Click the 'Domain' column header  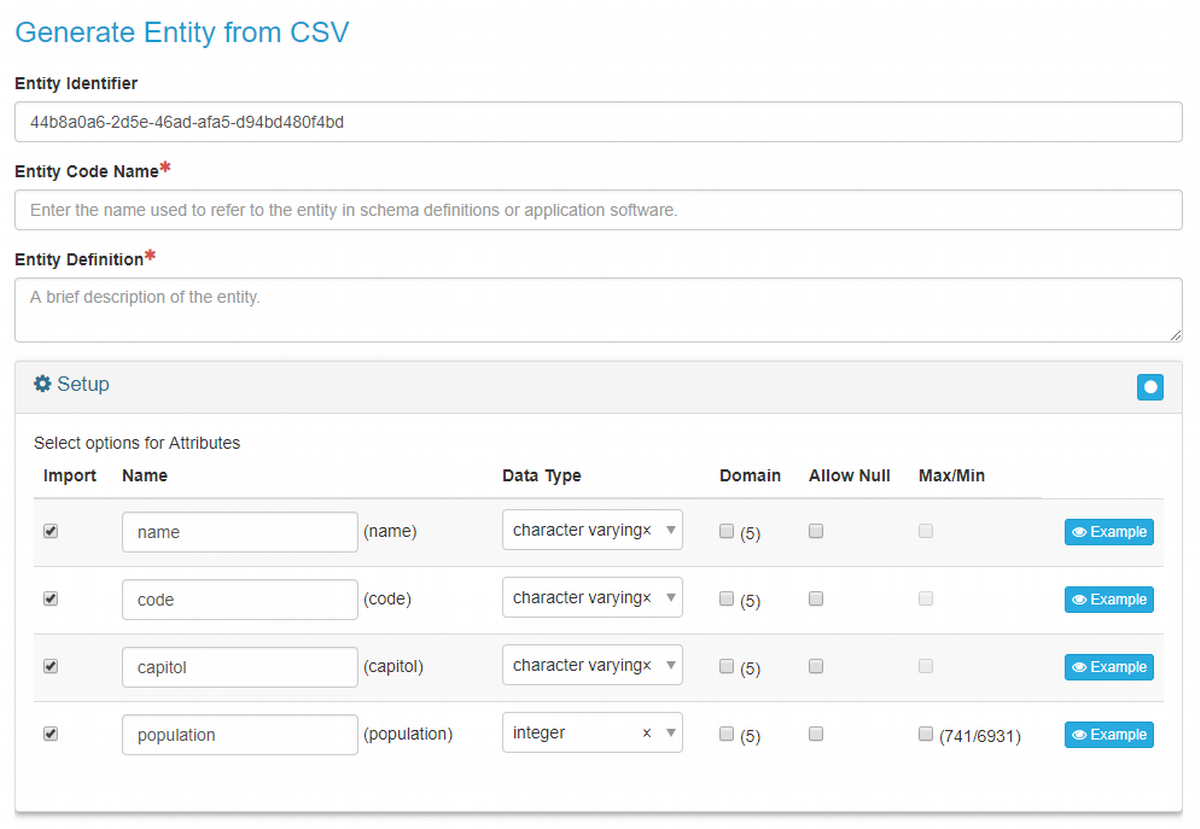[750, 476]
